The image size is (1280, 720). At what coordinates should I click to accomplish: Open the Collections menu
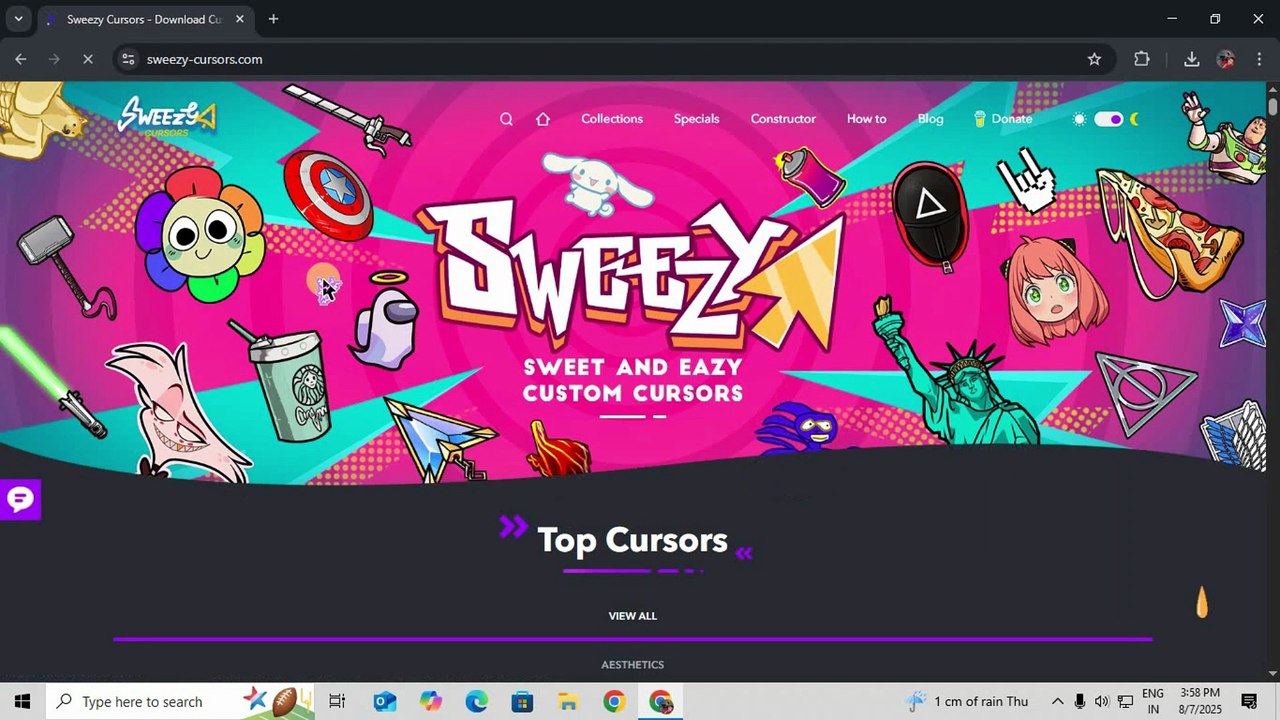point(612,119)
